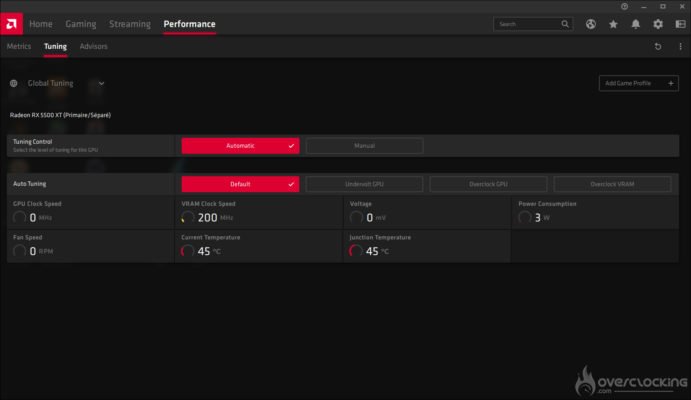691x400 pixels.
Task: Click the GPU Clock Speed gauge
Action: click(x=19, y=217)
